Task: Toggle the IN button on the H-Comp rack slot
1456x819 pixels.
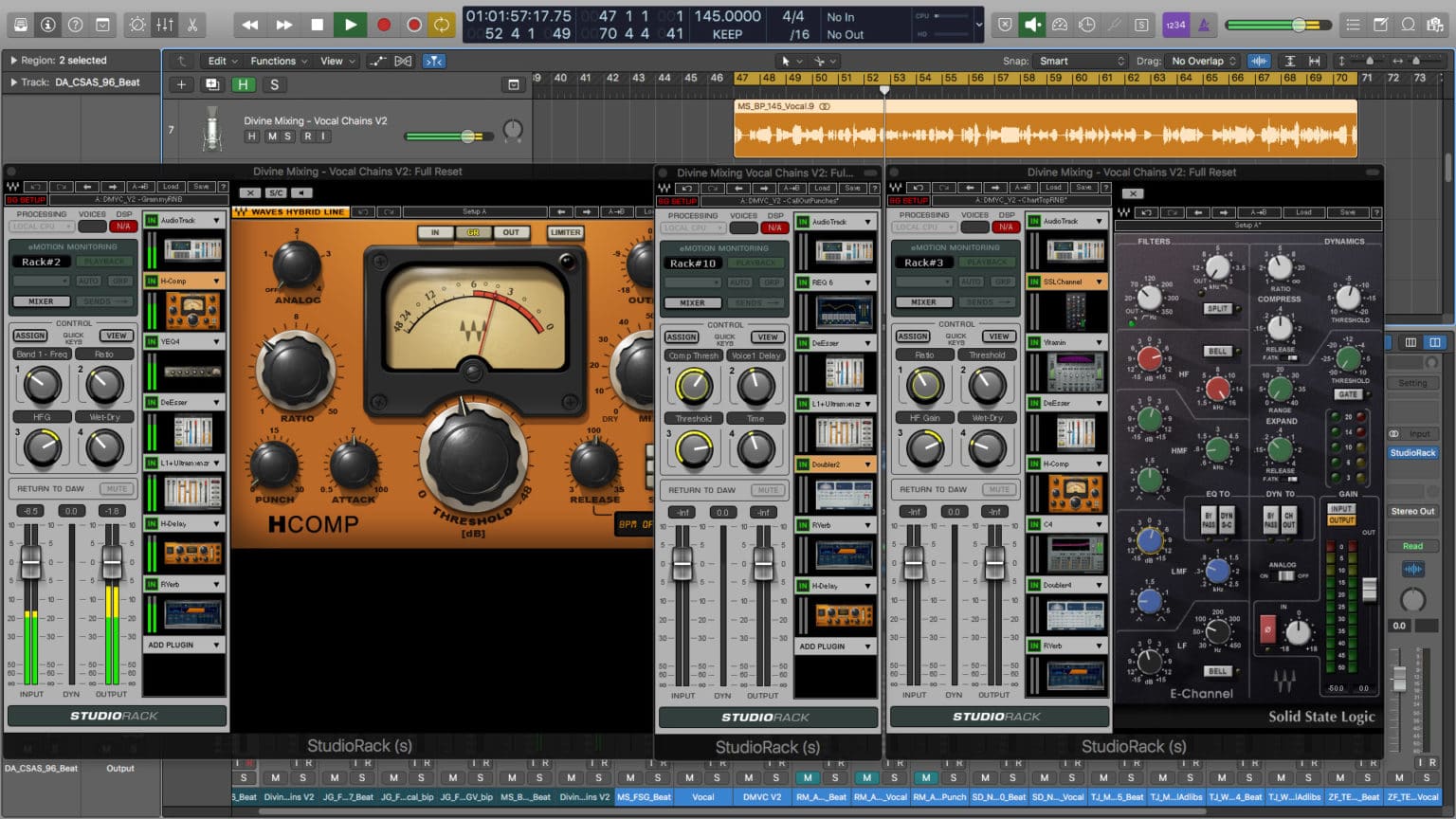Action: 150,281
